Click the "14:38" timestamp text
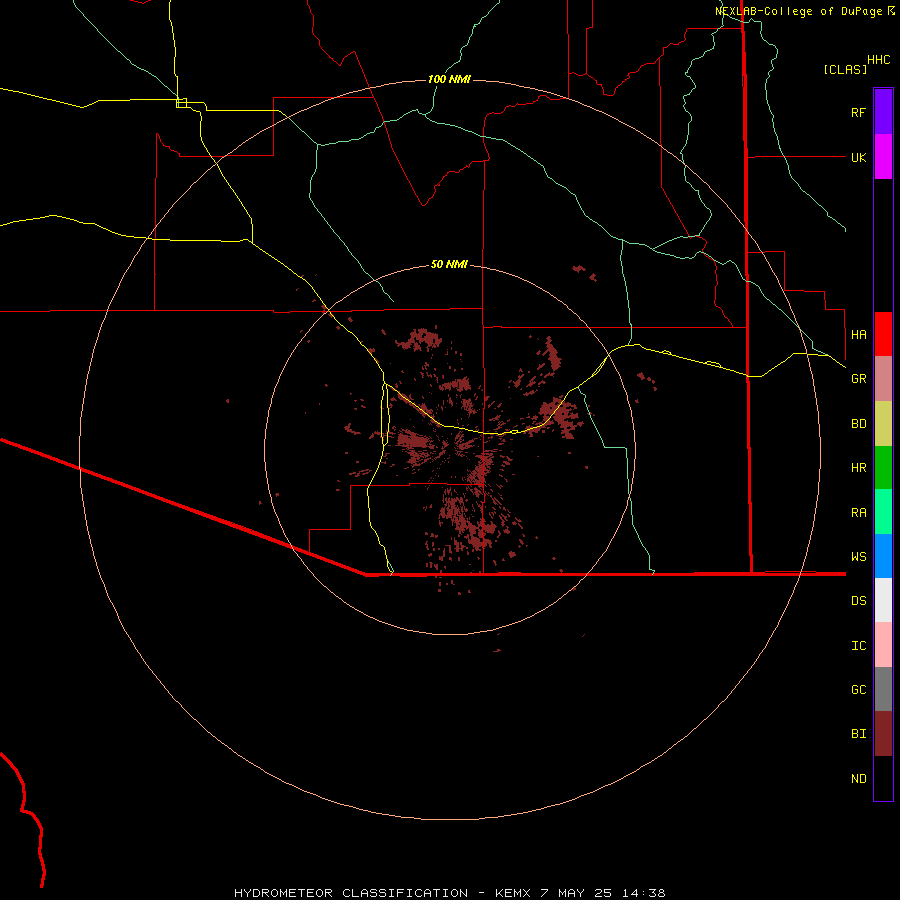Screen dimensions: 900x900 (x=643, y=893)
